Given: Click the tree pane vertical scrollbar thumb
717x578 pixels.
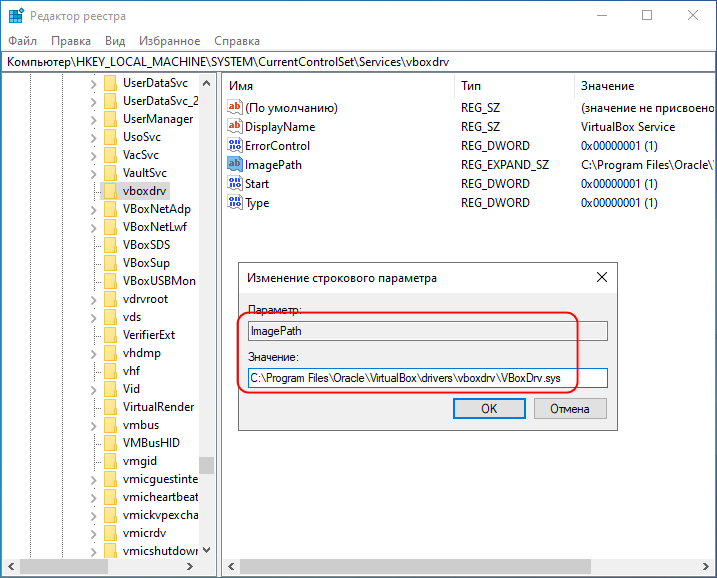Looking at the screenshot, I should (x=207, y=465).
